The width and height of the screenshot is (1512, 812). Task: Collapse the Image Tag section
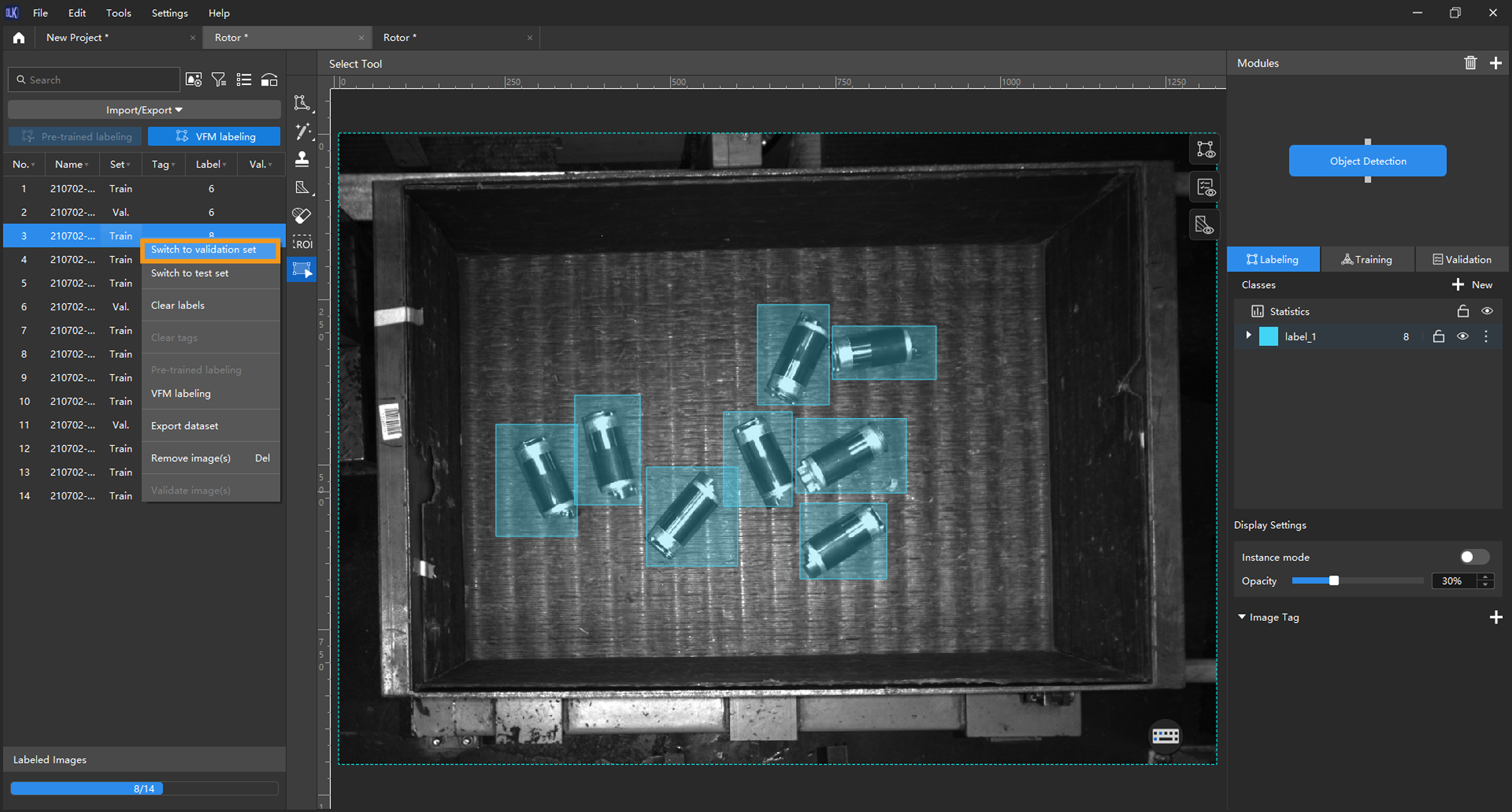1241,617
